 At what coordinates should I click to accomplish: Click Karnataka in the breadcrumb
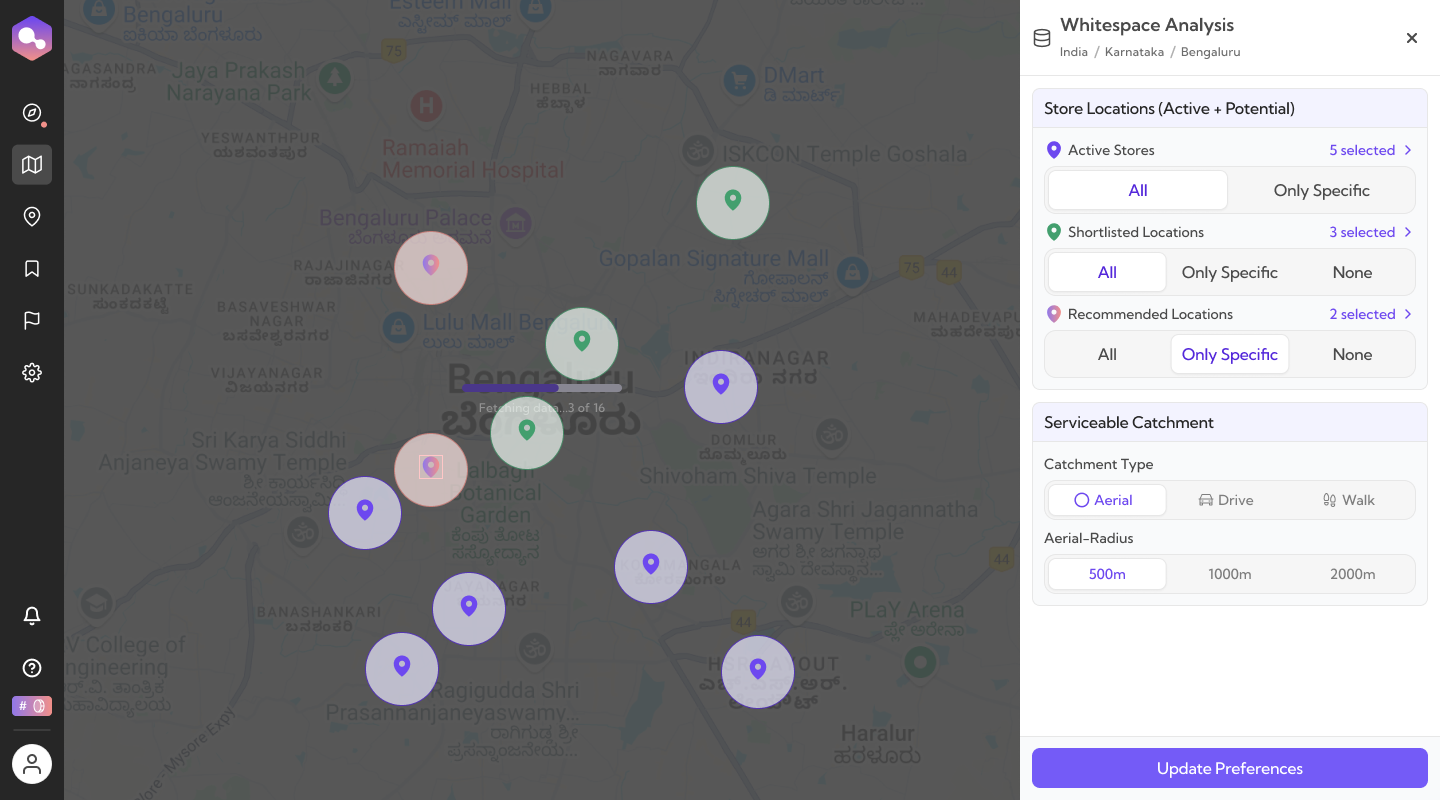tap(1134, 52)
